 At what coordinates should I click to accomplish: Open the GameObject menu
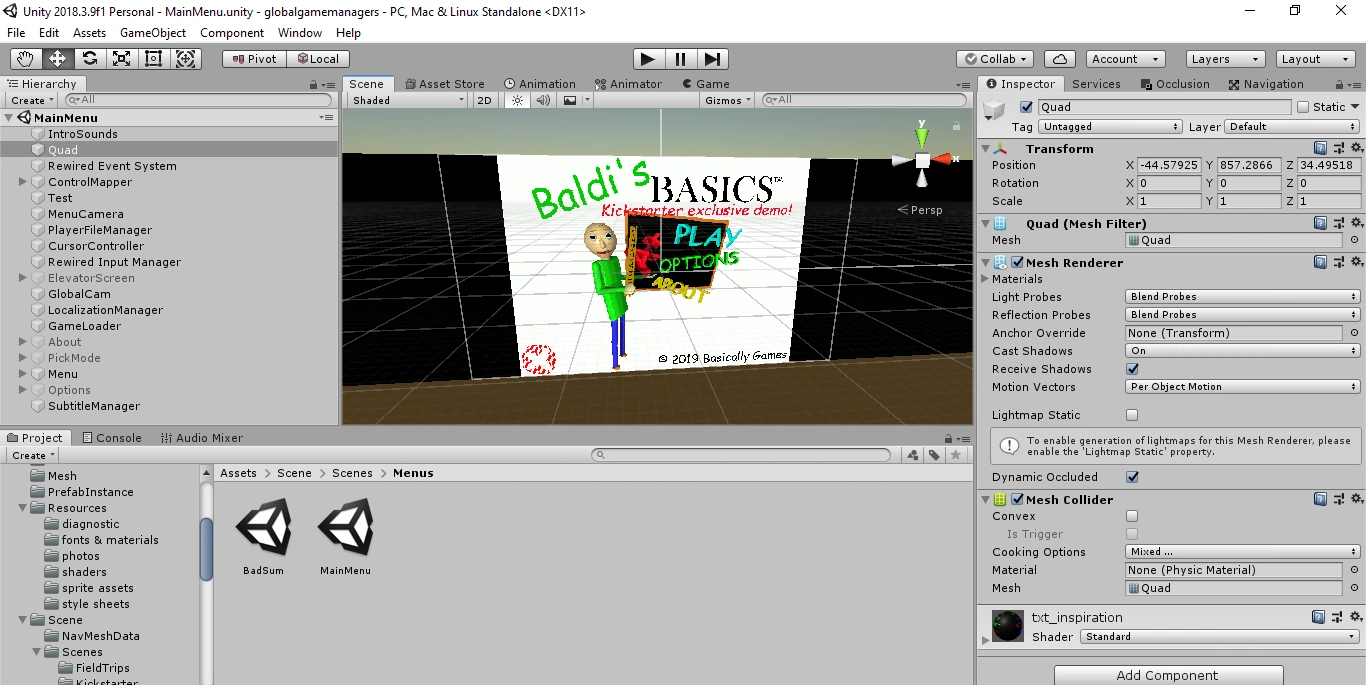(152, 32)
